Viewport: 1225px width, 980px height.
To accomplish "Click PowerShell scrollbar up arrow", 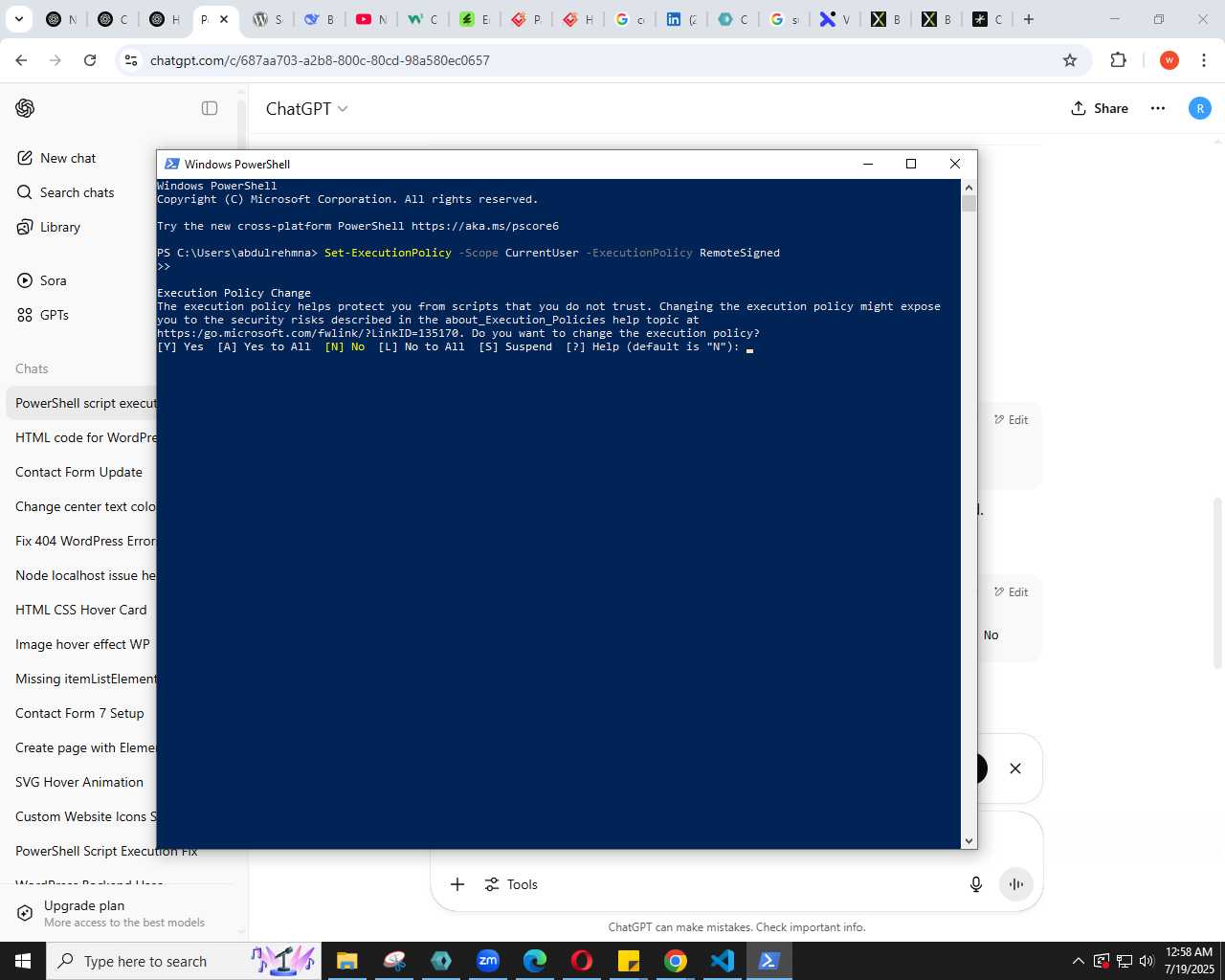I will pos(969,188).
